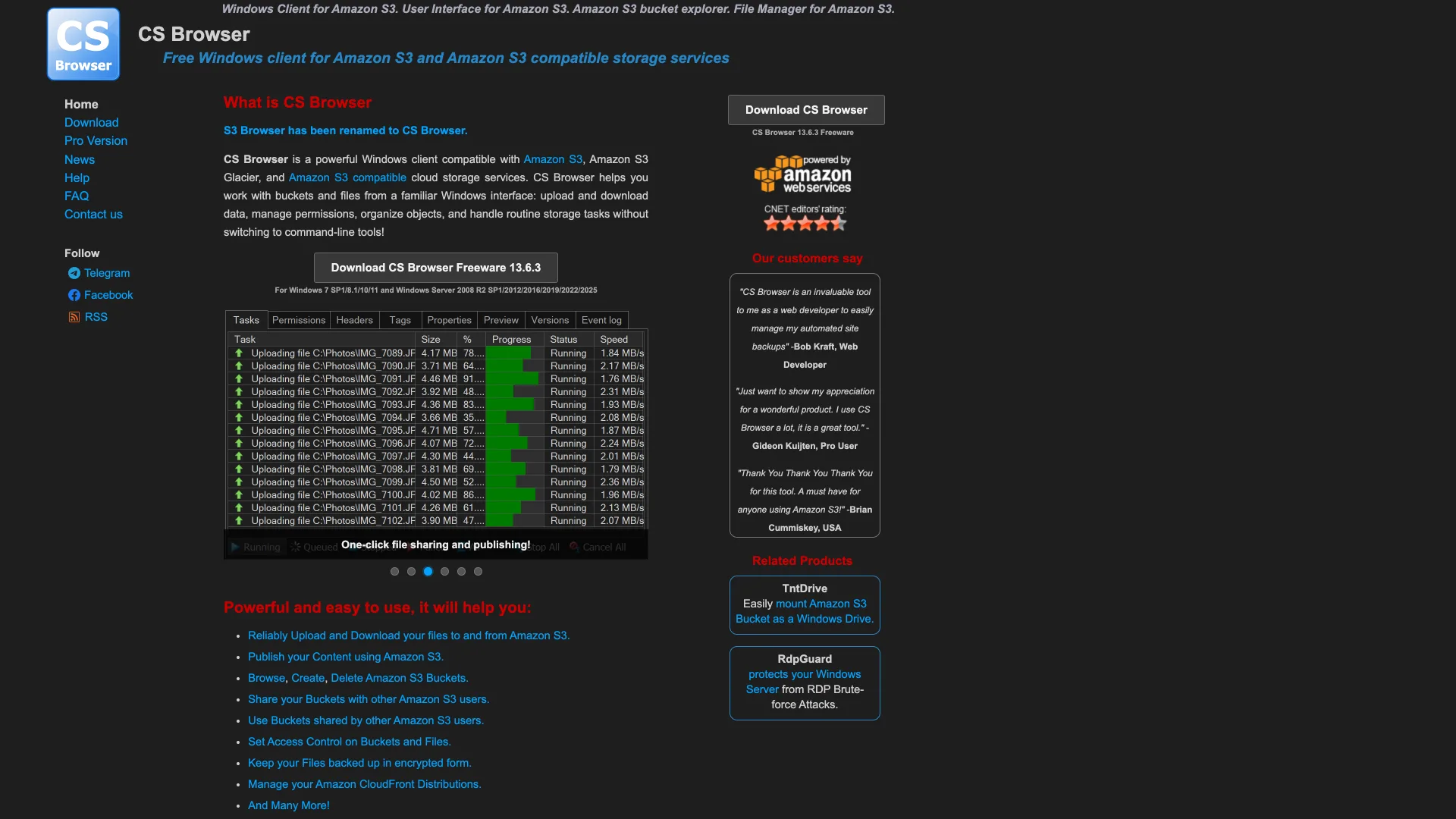Click the Download CS Browser button

tap(806, 110)
